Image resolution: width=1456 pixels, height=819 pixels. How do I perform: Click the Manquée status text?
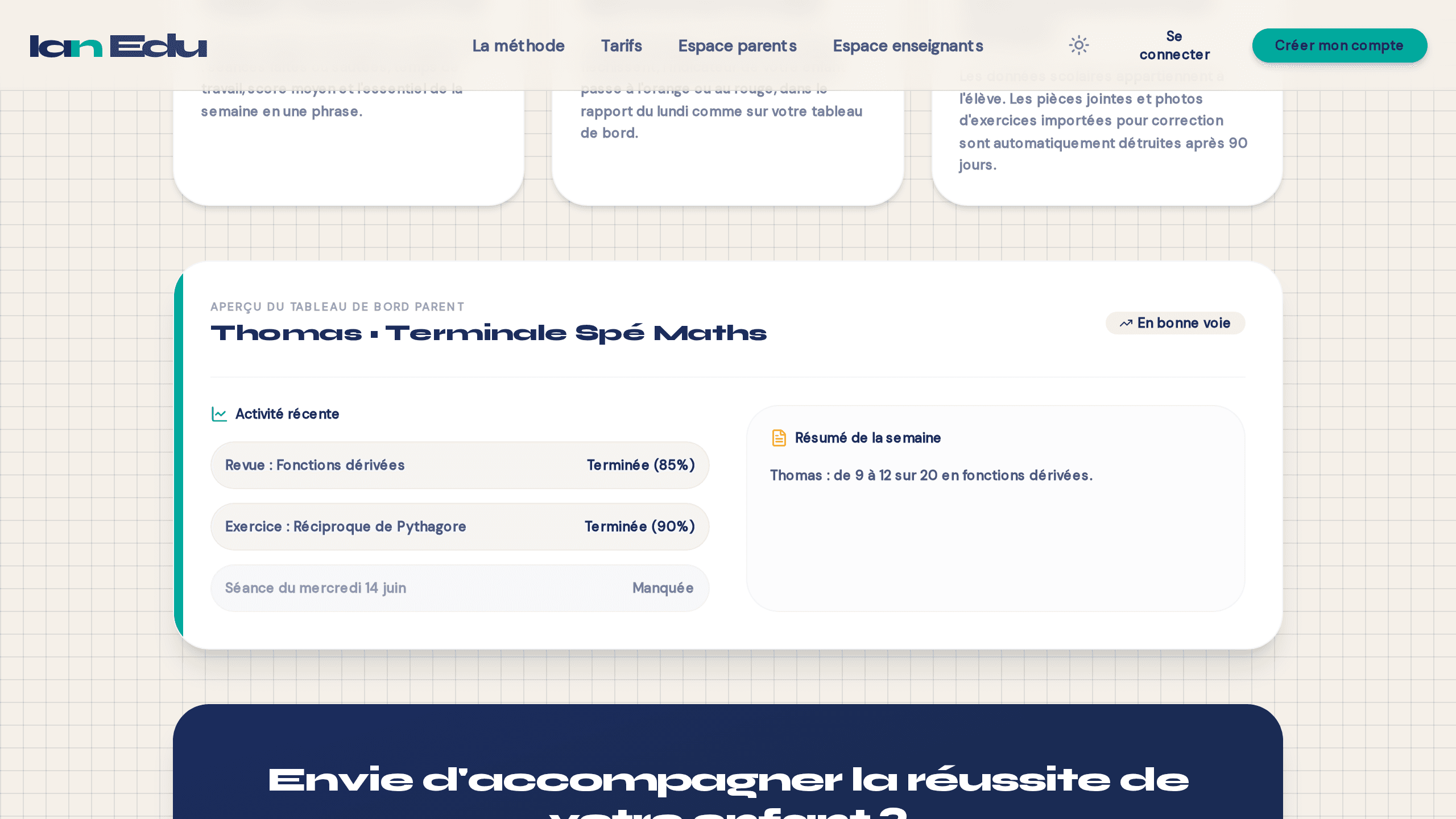(x=663, y=588)
